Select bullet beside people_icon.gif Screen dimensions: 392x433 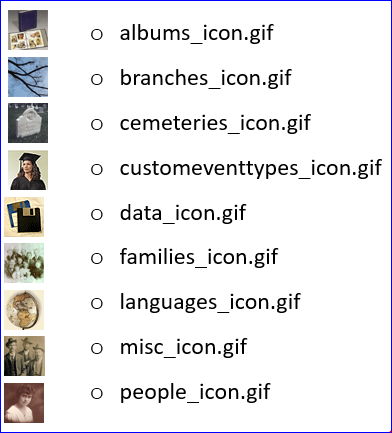(97, 394)
